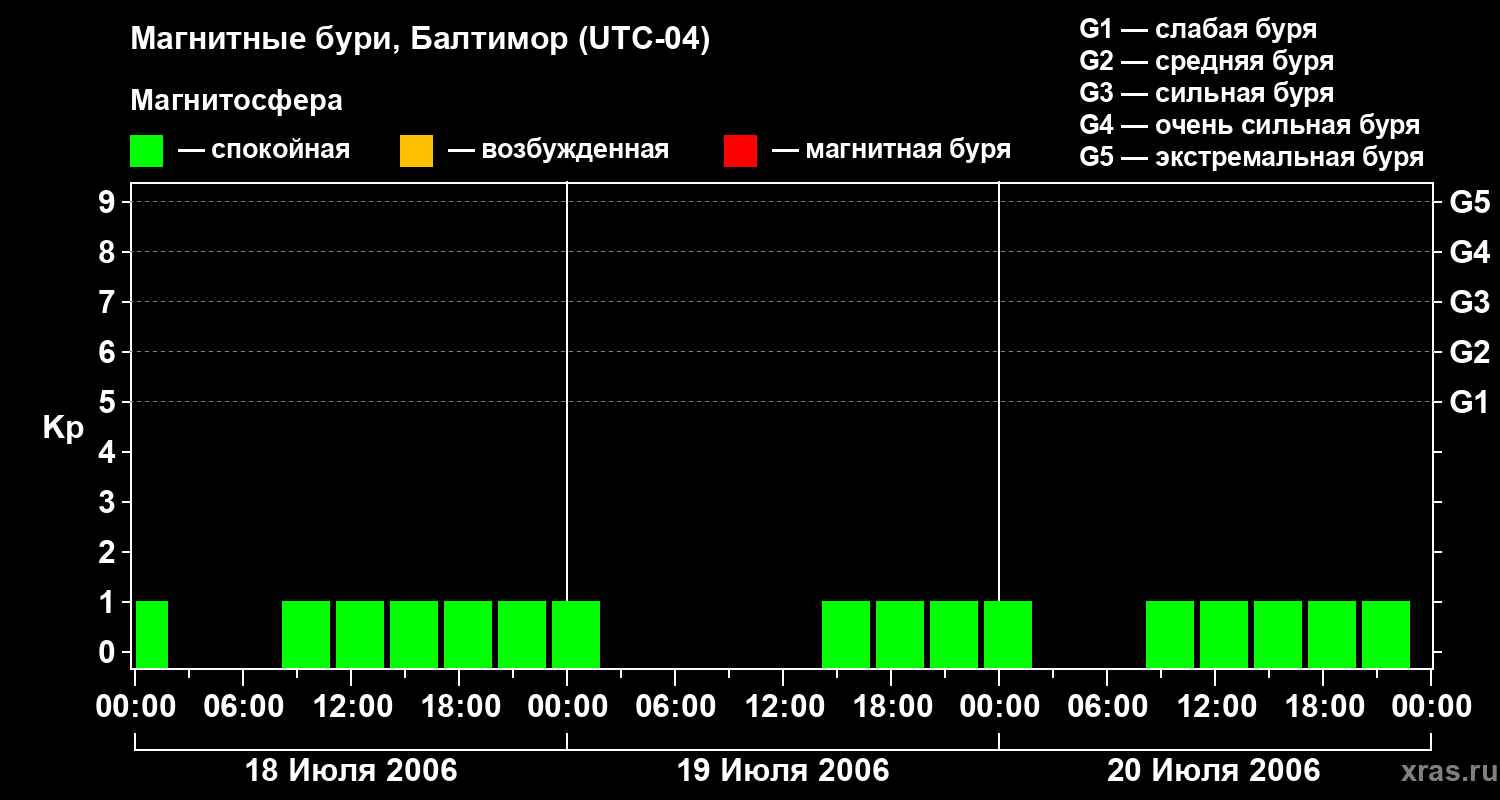
Task: Click the '— магнитная буря' legend label
Action: pos(891,150)
